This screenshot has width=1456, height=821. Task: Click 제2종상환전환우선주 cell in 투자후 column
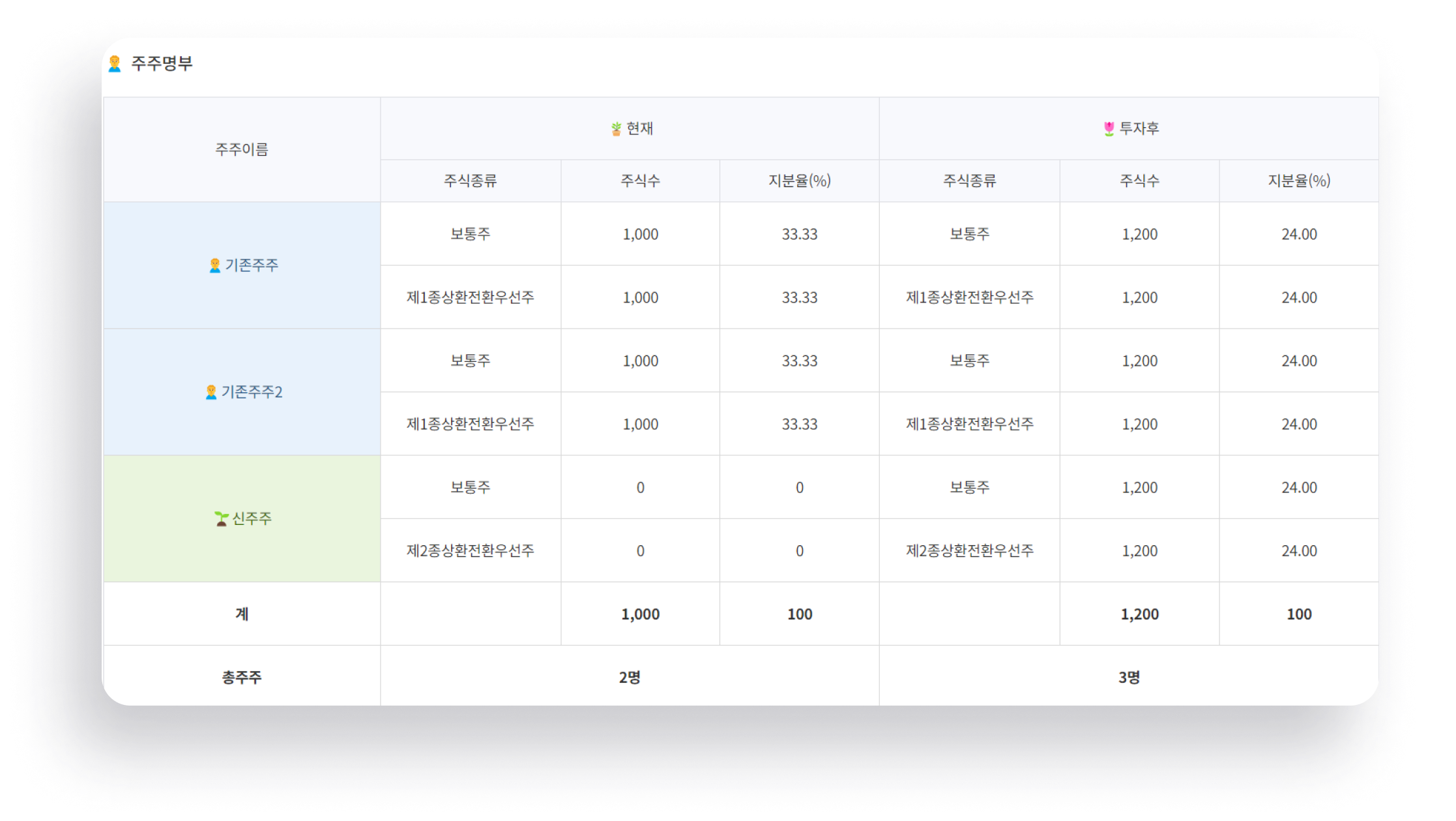pyautogui.click(x=969, y=551)
